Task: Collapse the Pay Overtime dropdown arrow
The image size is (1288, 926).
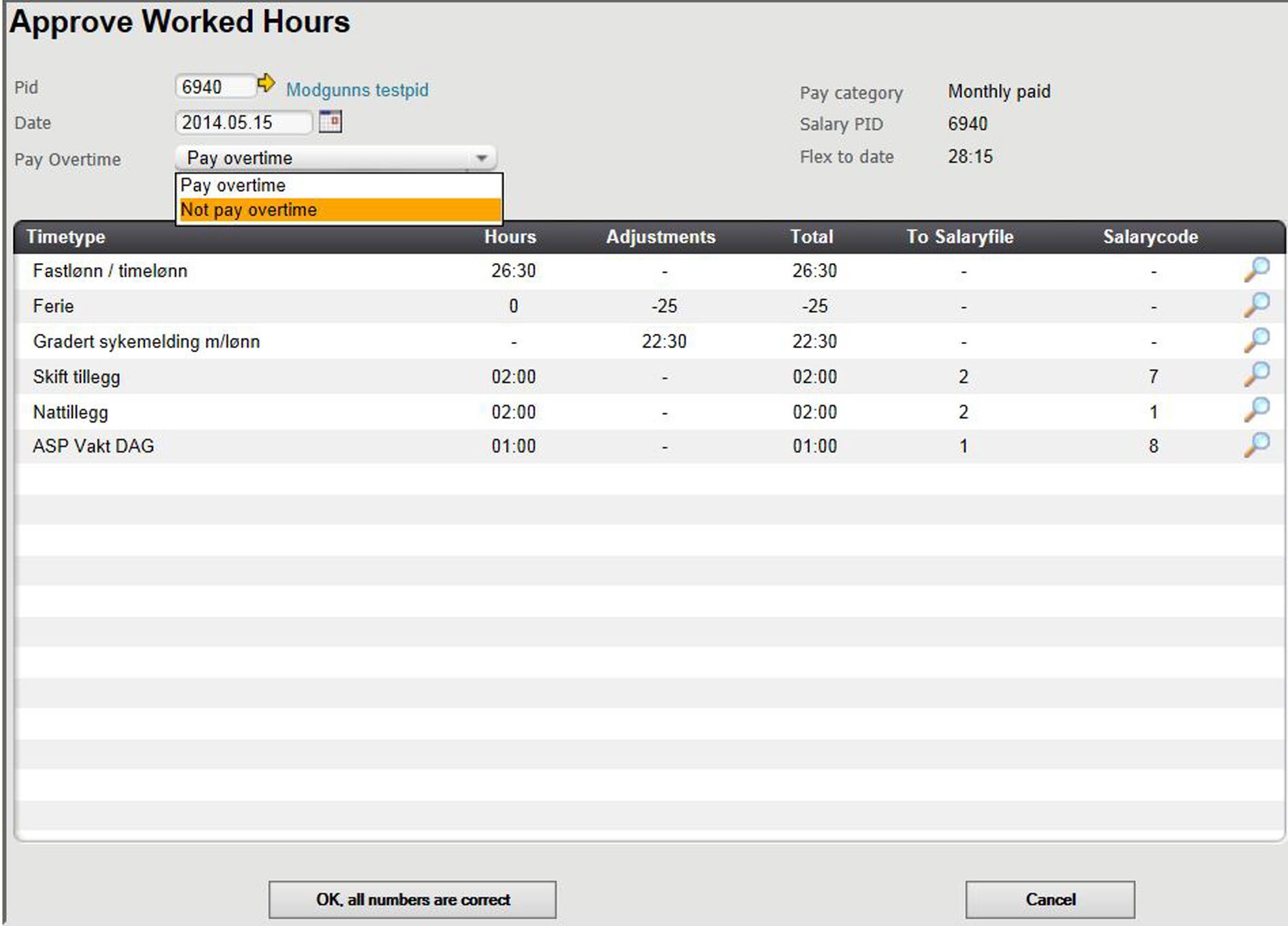Action: coord(481,158)
